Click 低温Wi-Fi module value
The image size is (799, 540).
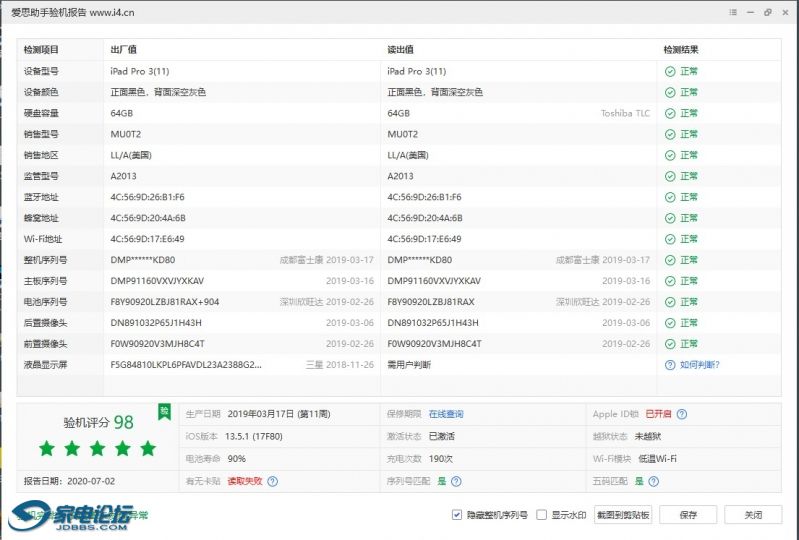657,459
